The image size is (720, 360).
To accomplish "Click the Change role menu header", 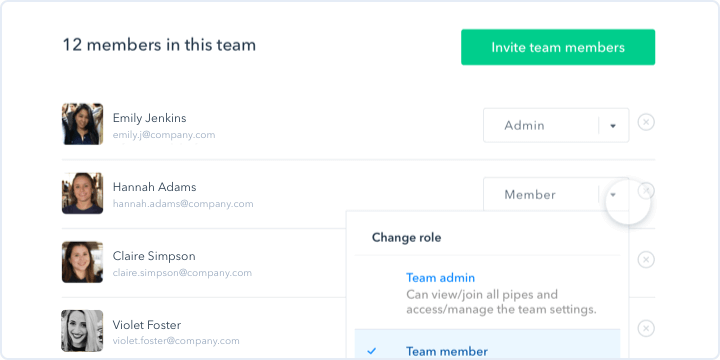I will 406,237.
